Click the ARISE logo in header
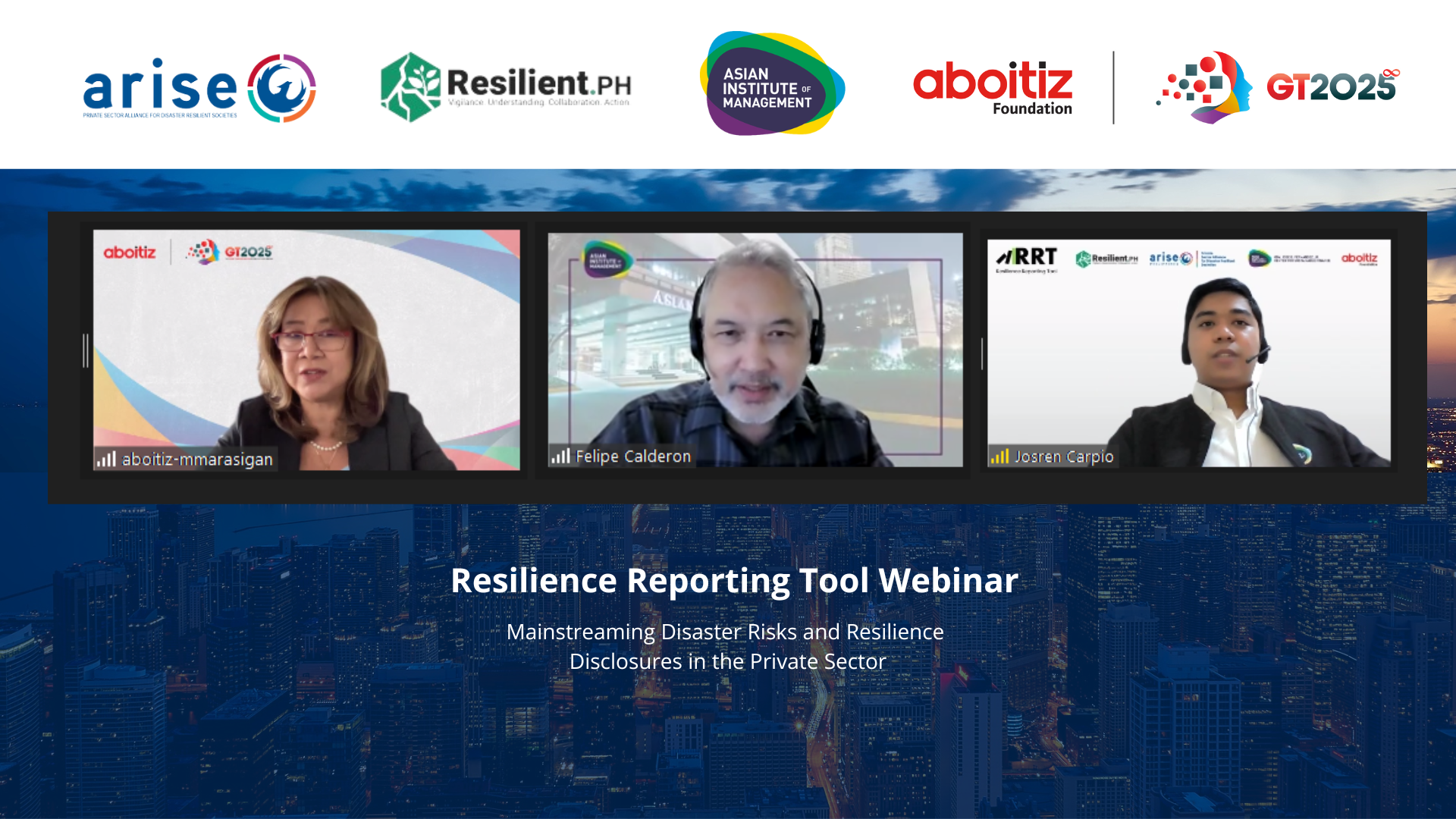Viewport: 1456px width, 819px height. (x=199, y=87)
